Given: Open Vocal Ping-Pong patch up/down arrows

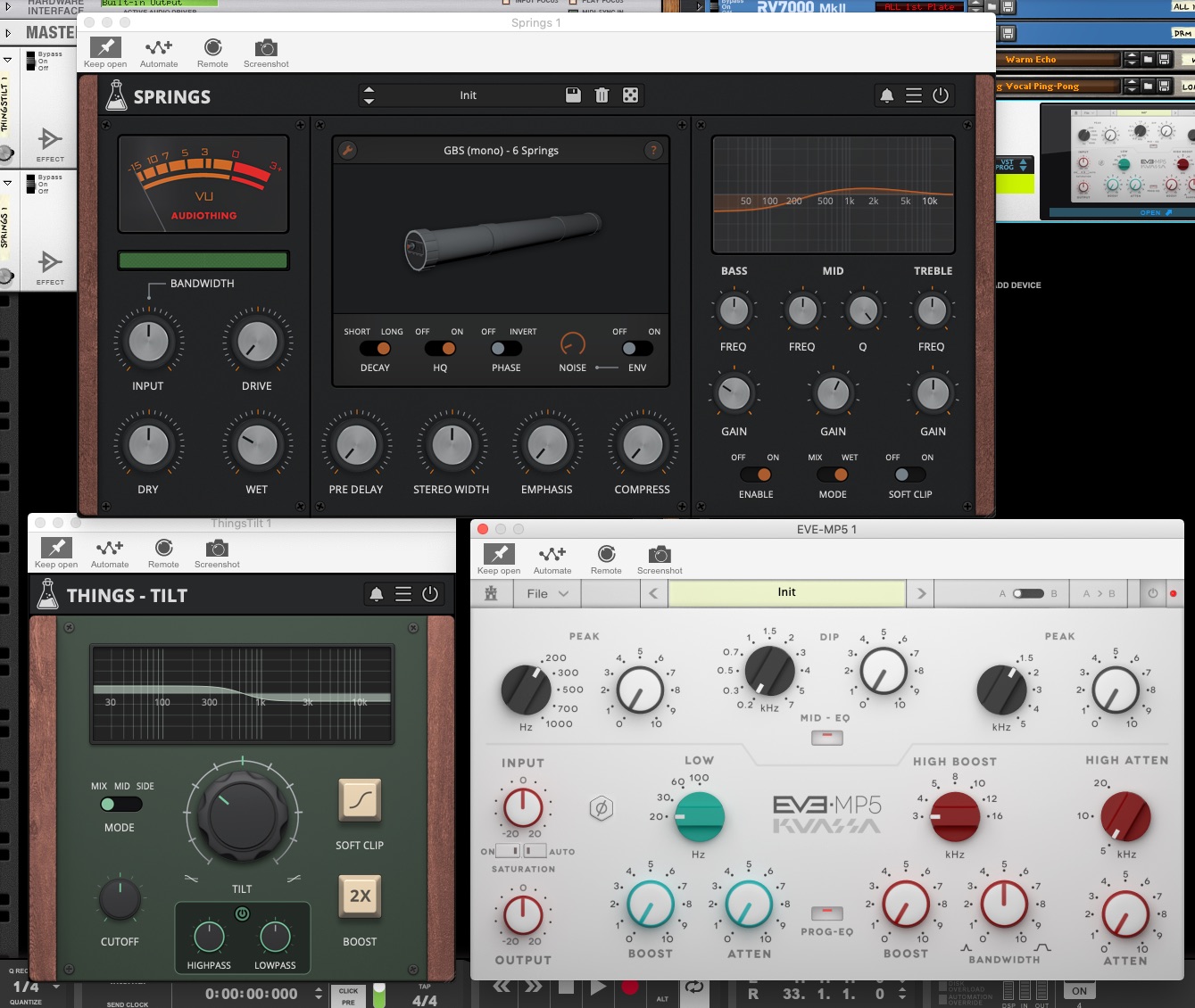Looking at the screenshot, I should coord(1132,86).
